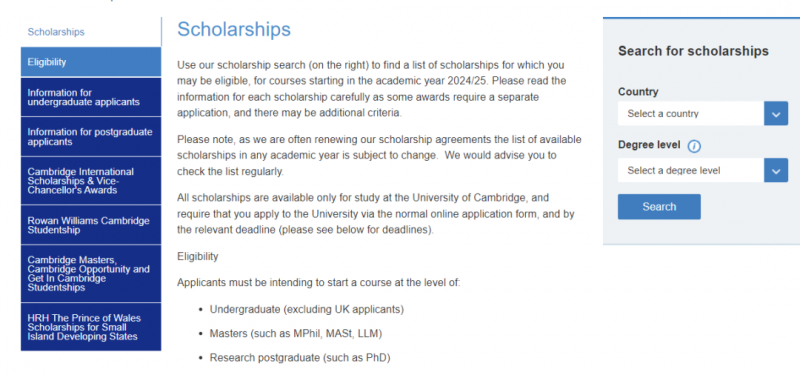Open Cambridge Masters, Opportunity and Get In Studentships
This screenshot has width=800, height=375.
[x=91, y=273]
